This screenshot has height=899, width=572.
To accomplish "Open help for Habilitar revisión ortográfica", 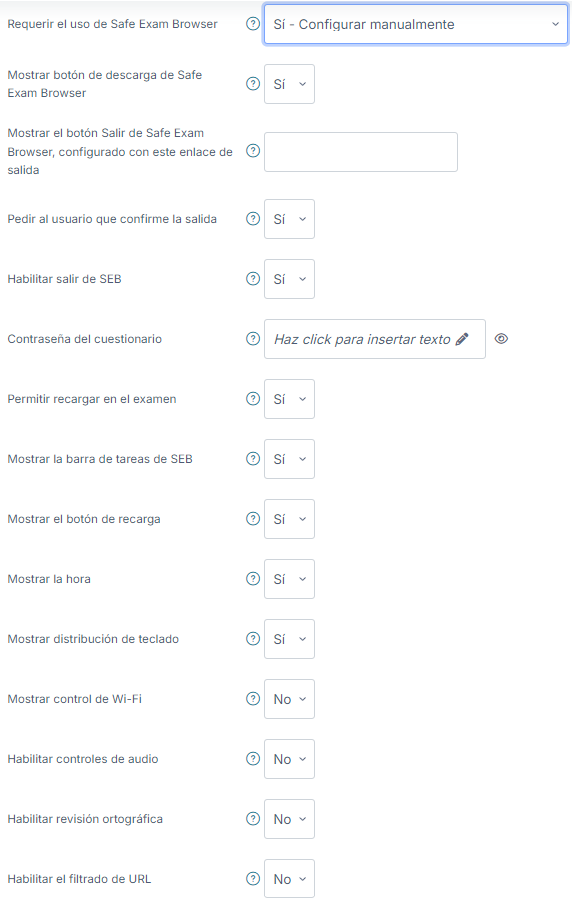I will pos(253,818).
